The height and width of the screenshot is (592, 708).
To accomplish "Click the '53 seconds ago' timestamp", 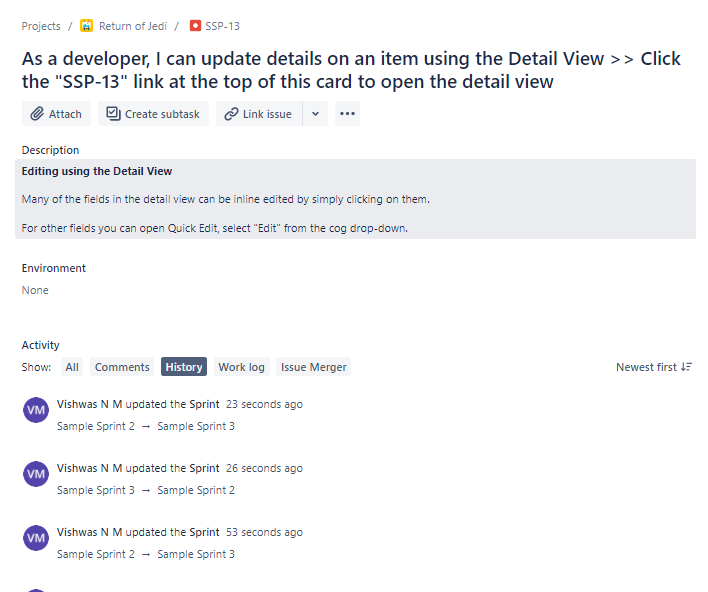I will pyautogui.click(x=264, y=532).
